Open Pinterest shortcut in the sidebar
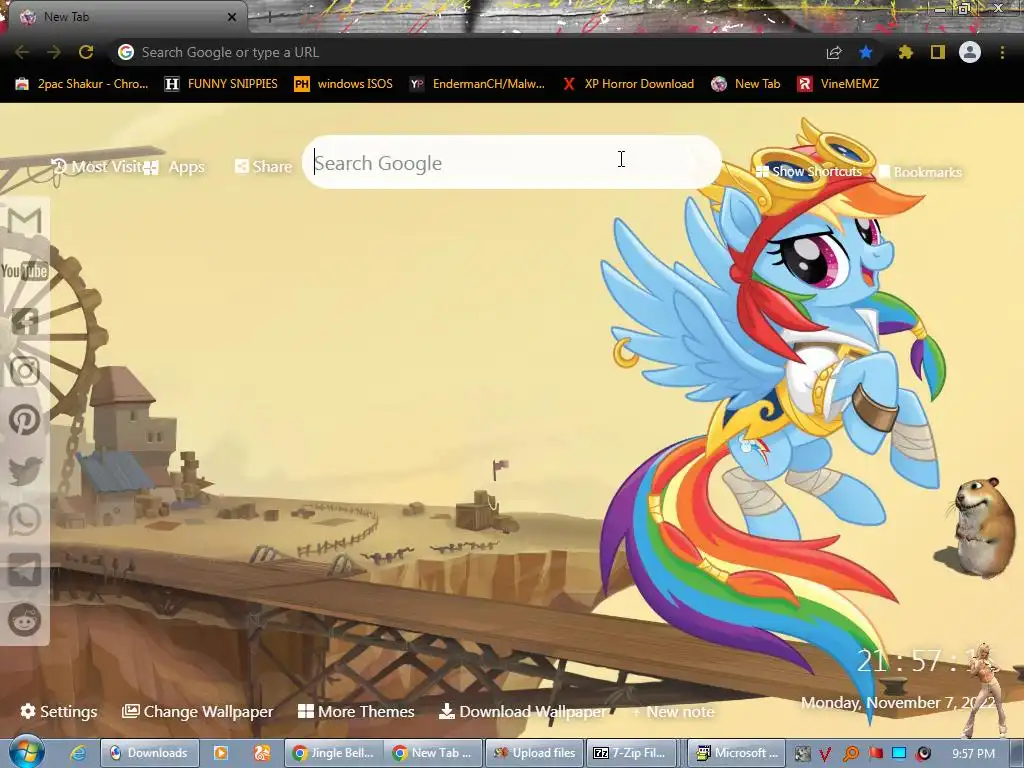 25,421
